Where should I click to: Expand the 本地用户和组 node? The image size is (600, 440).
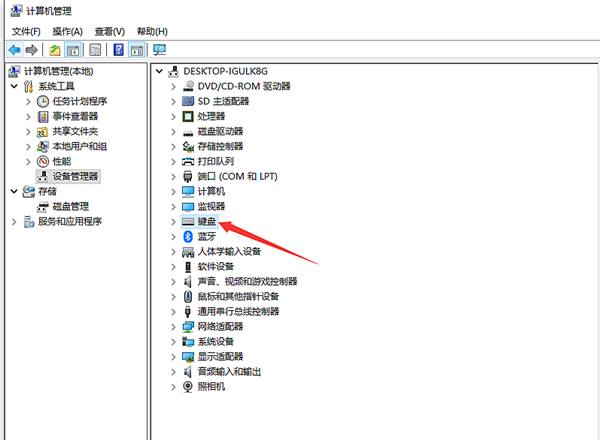coord(28,146)
